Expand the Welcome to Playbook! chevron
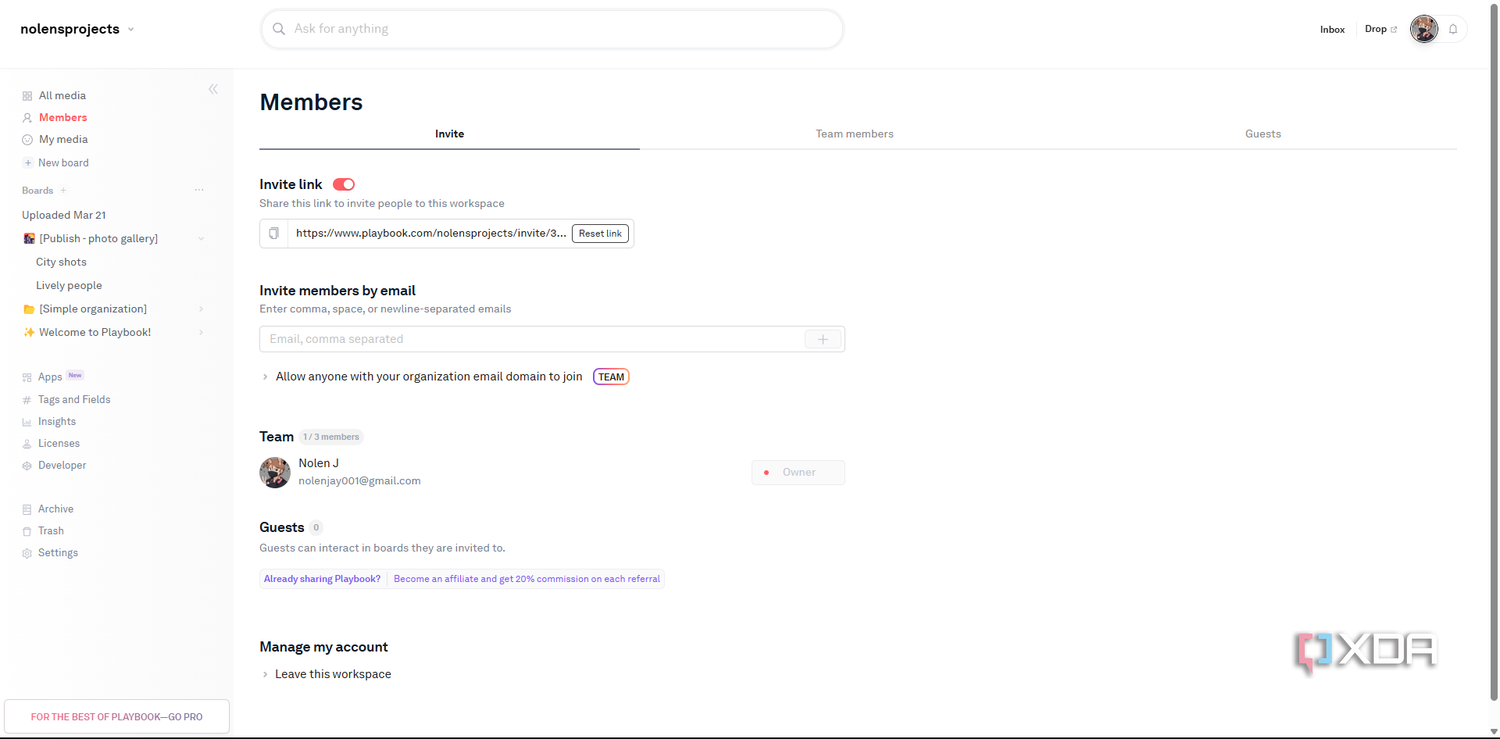This screenshot has width=1500, height=739. pyautogui.click(x=201, y=333)
